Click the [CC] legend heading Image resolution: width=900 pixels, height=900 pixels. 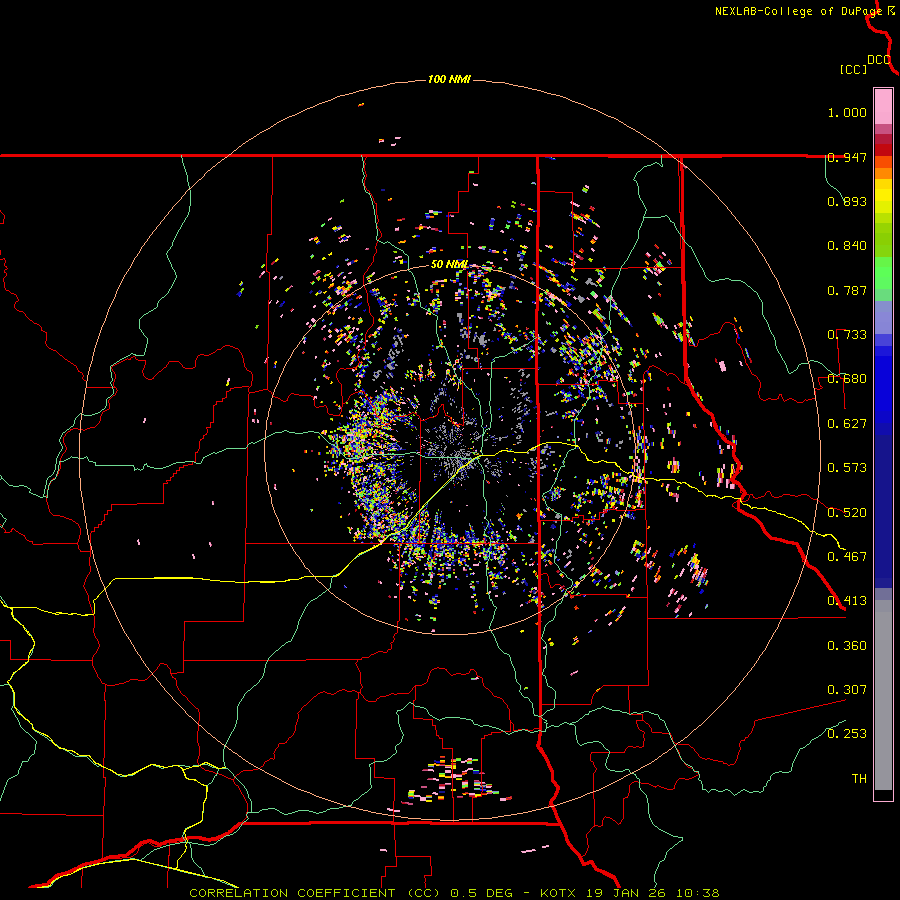(854, 69)
